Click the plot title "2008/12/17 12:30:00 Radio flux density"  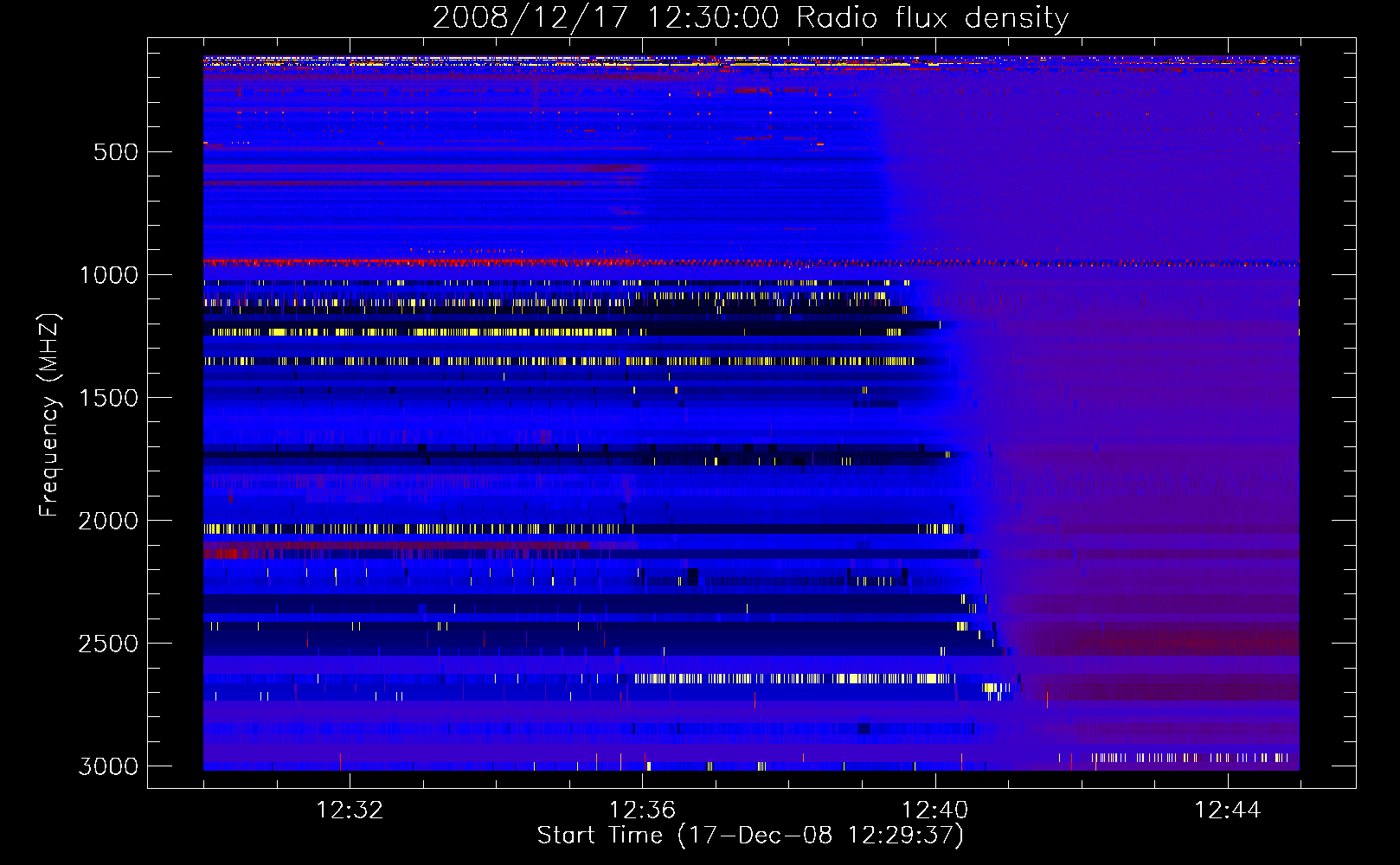point(750,18)
